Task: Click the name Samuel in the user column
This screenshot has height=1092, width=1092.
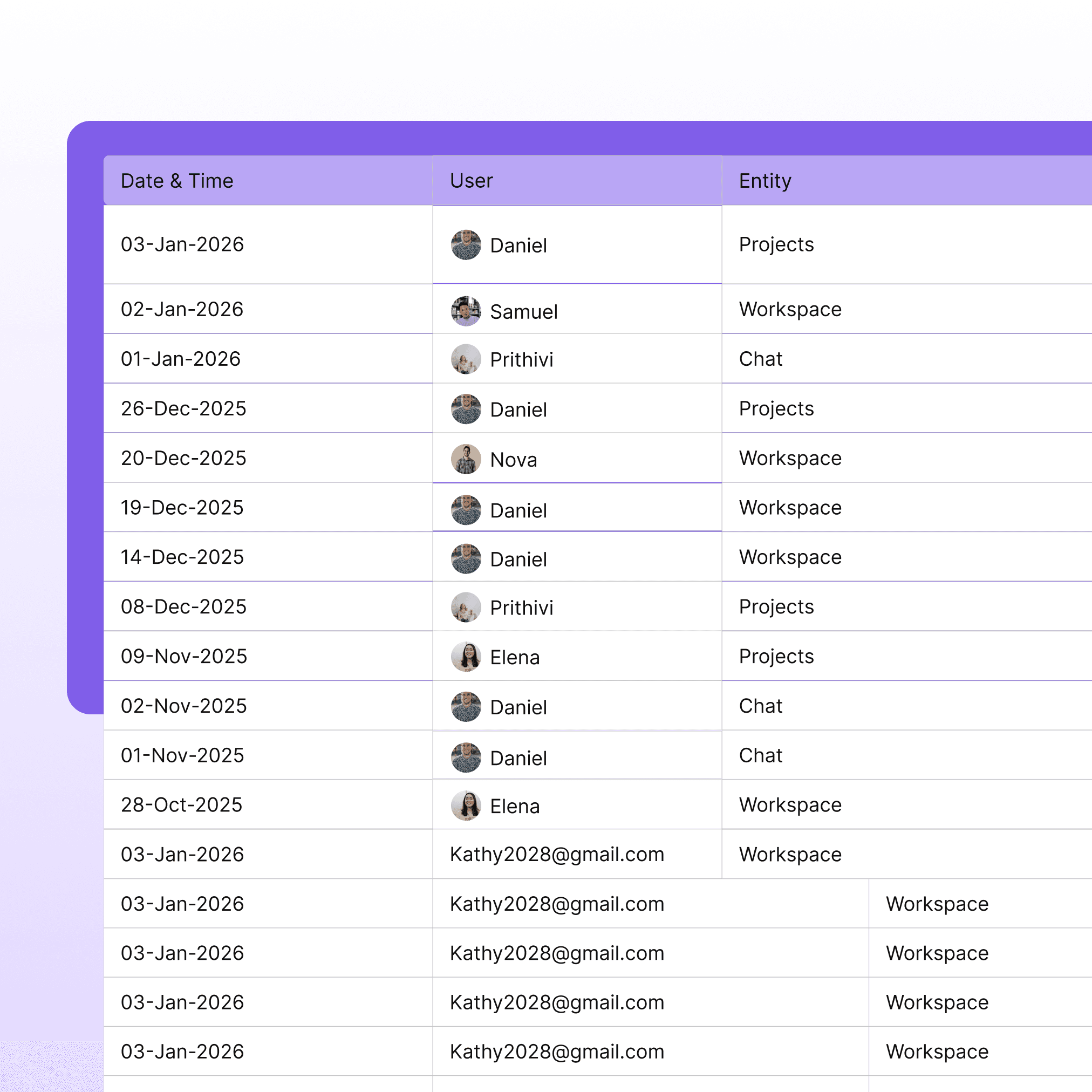Action: [524, 311]
